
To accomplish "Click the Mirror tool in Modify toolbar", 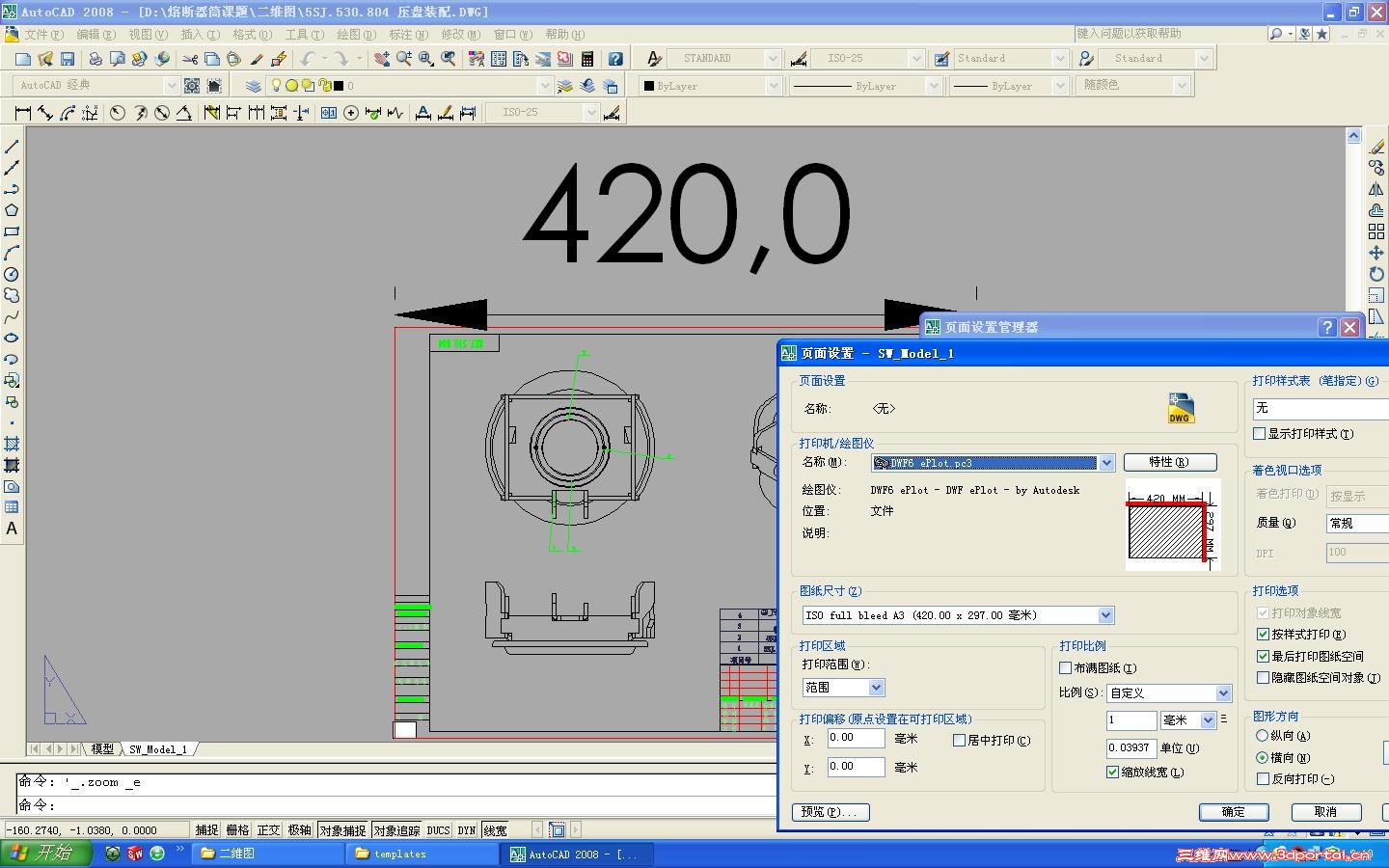I will pyautogui.click(x=1376, y=189).
